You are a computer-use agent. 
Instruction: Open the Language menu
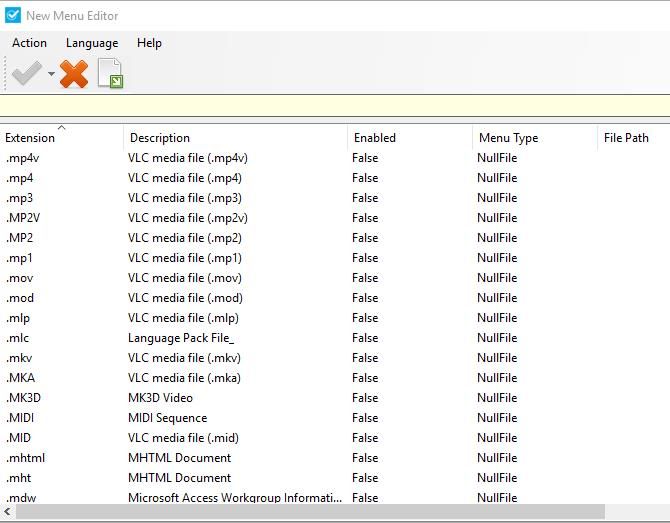coord(92,43)
